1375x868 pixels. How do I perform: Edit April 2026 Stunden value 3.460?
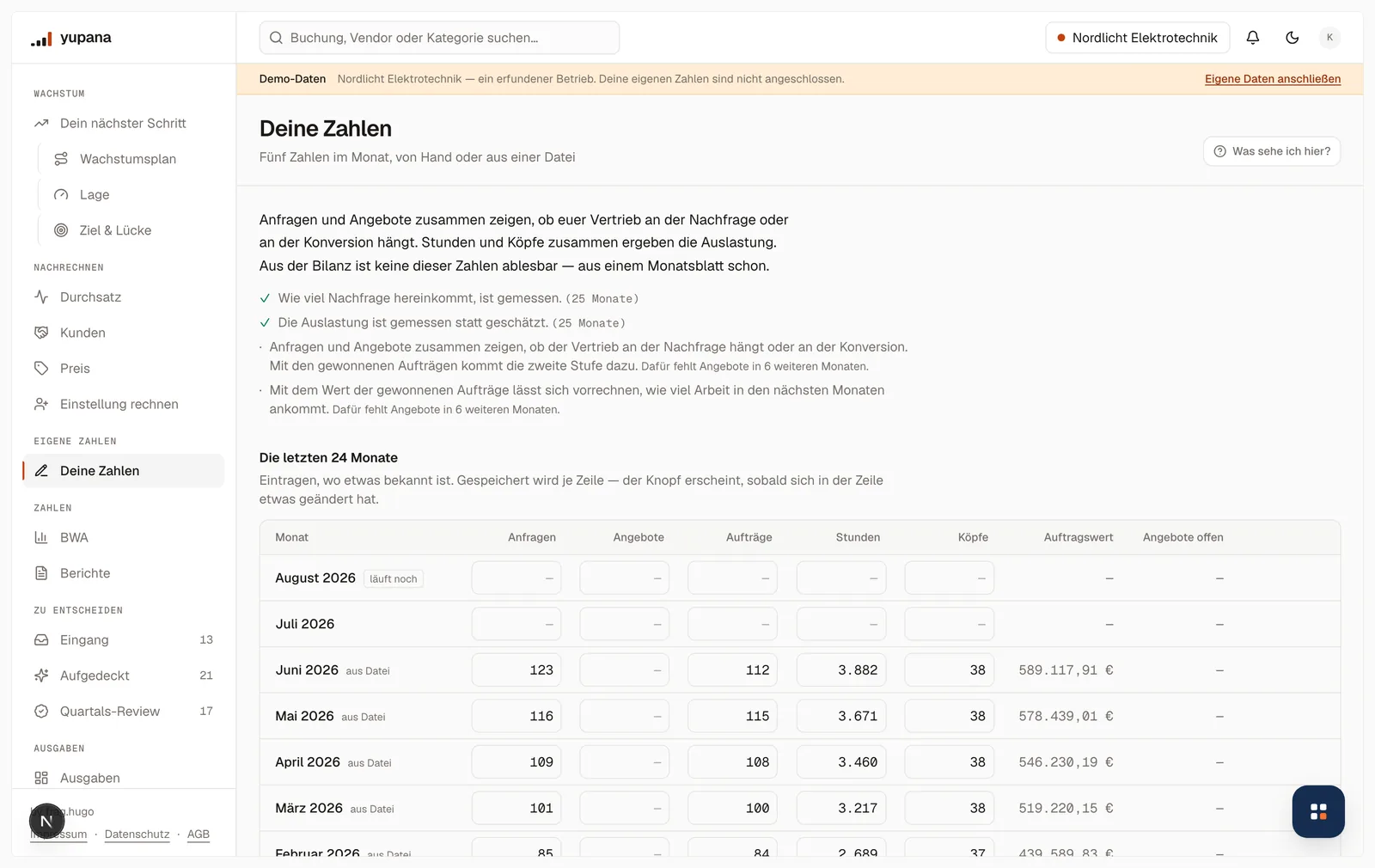click(841, 762)
